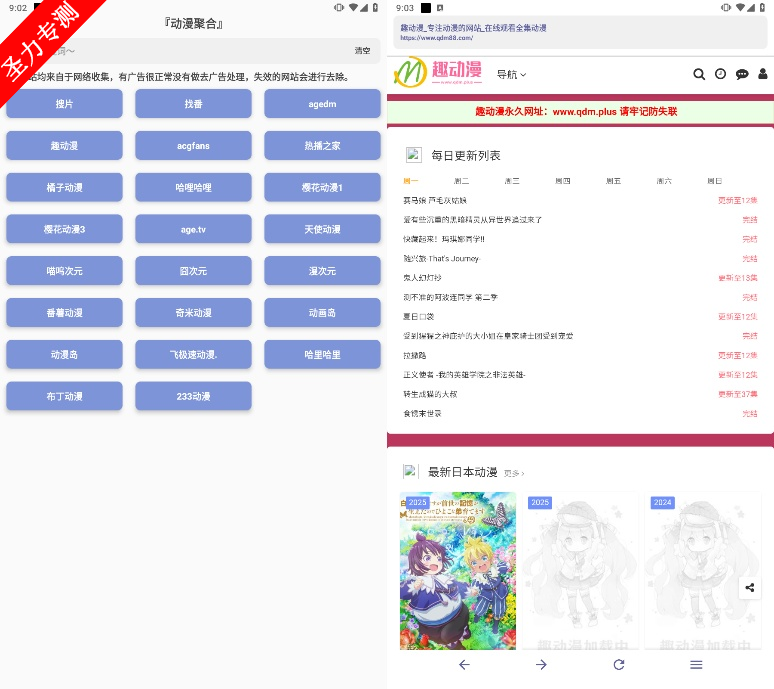Open the 番薯动漫 site button
774x689 pixels.
(64, 312)
